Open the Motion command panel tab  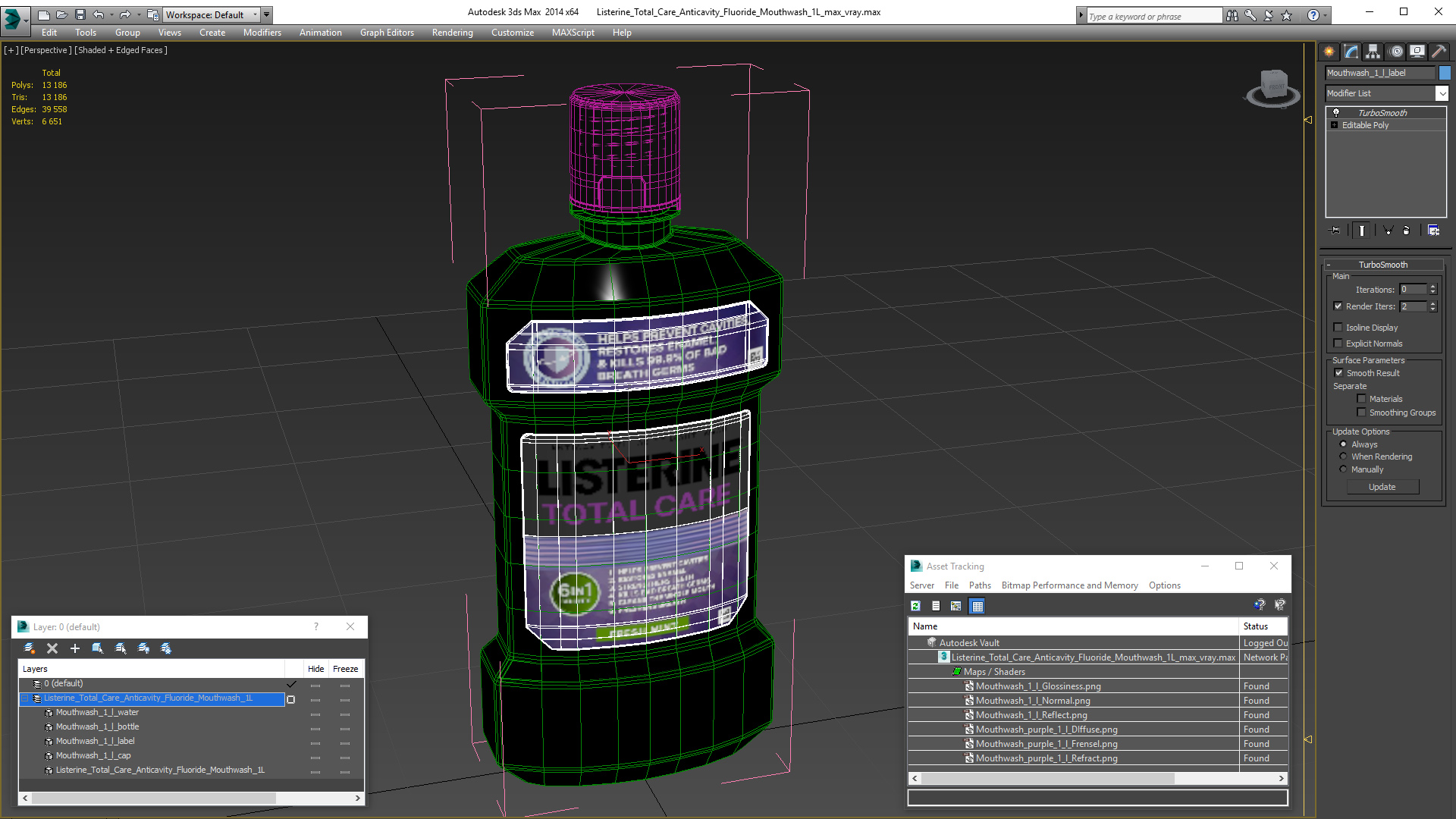(x=1396, y=52)
